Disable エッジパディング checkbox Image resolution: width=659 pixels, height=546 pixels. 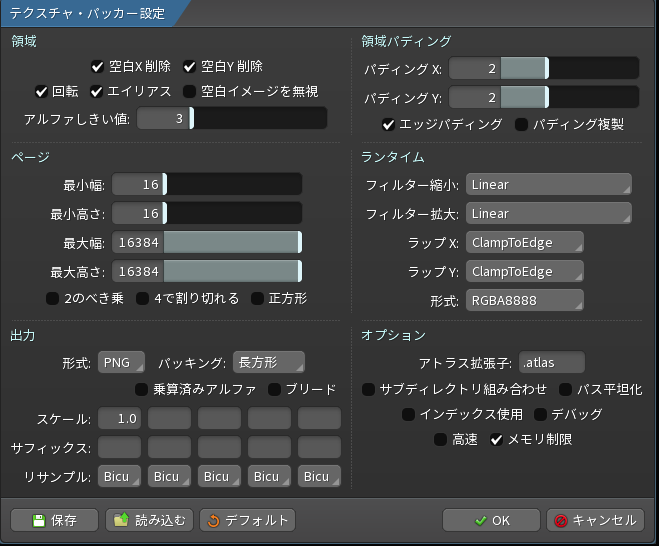388,124
